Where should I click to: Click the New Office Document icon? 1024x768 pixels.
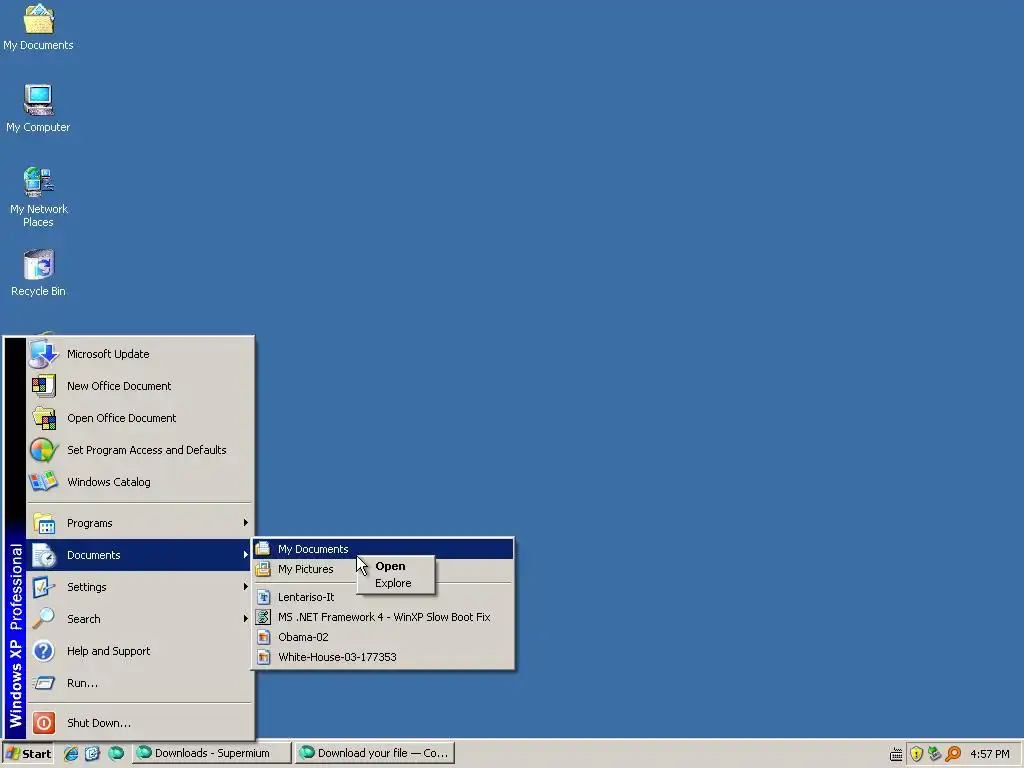[x=43, y=386]
